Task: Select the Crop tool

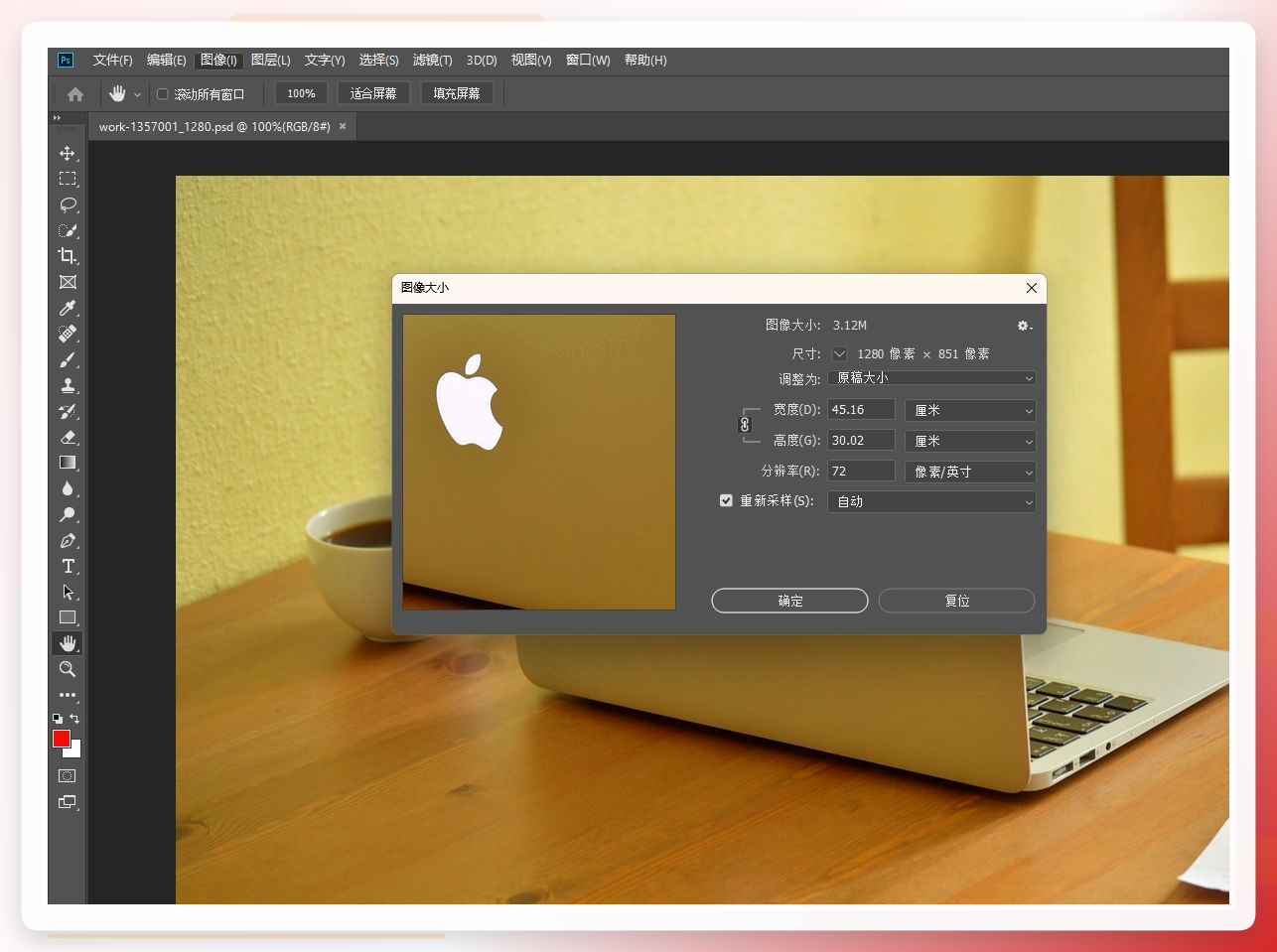Action: [68, 256]
